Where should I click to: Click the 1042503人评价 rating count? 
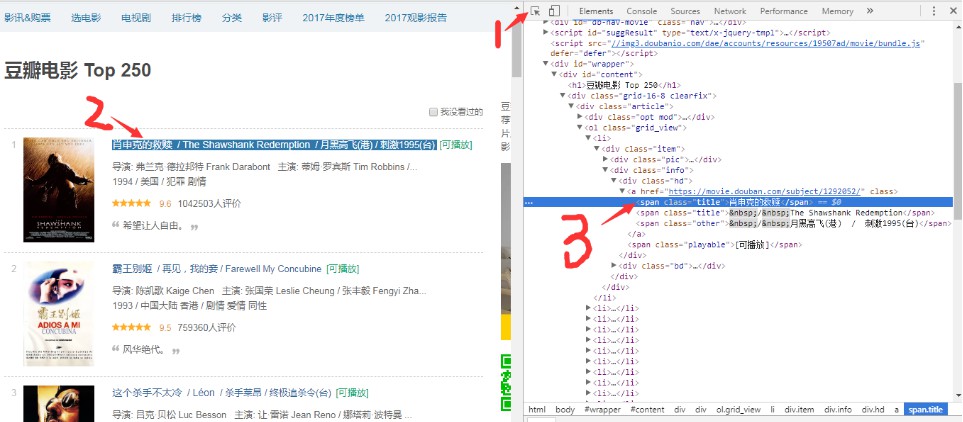point(209,203)
